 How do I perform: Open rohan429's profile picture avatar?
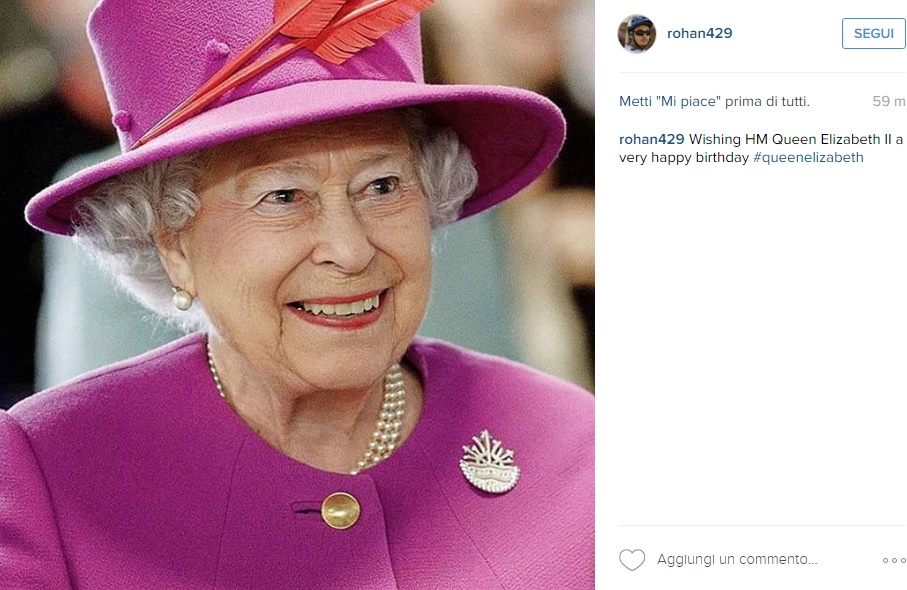tap(637, 34)
